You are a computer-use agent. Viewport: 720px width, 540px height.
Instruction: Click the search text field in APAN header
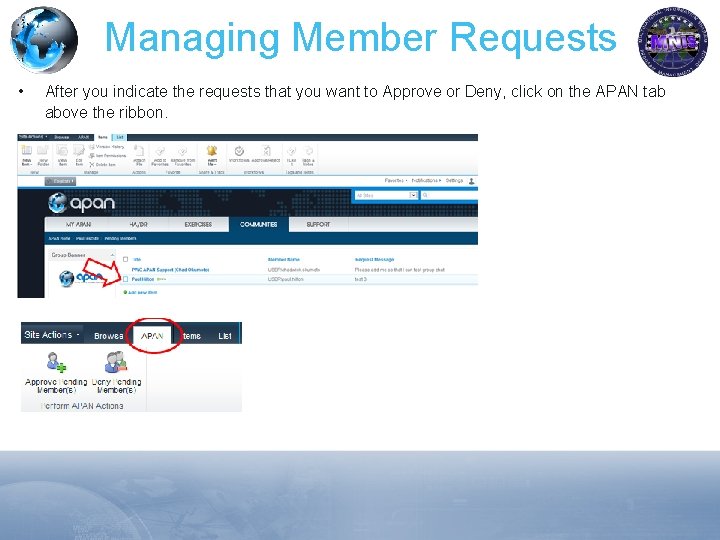click(452, 195)
